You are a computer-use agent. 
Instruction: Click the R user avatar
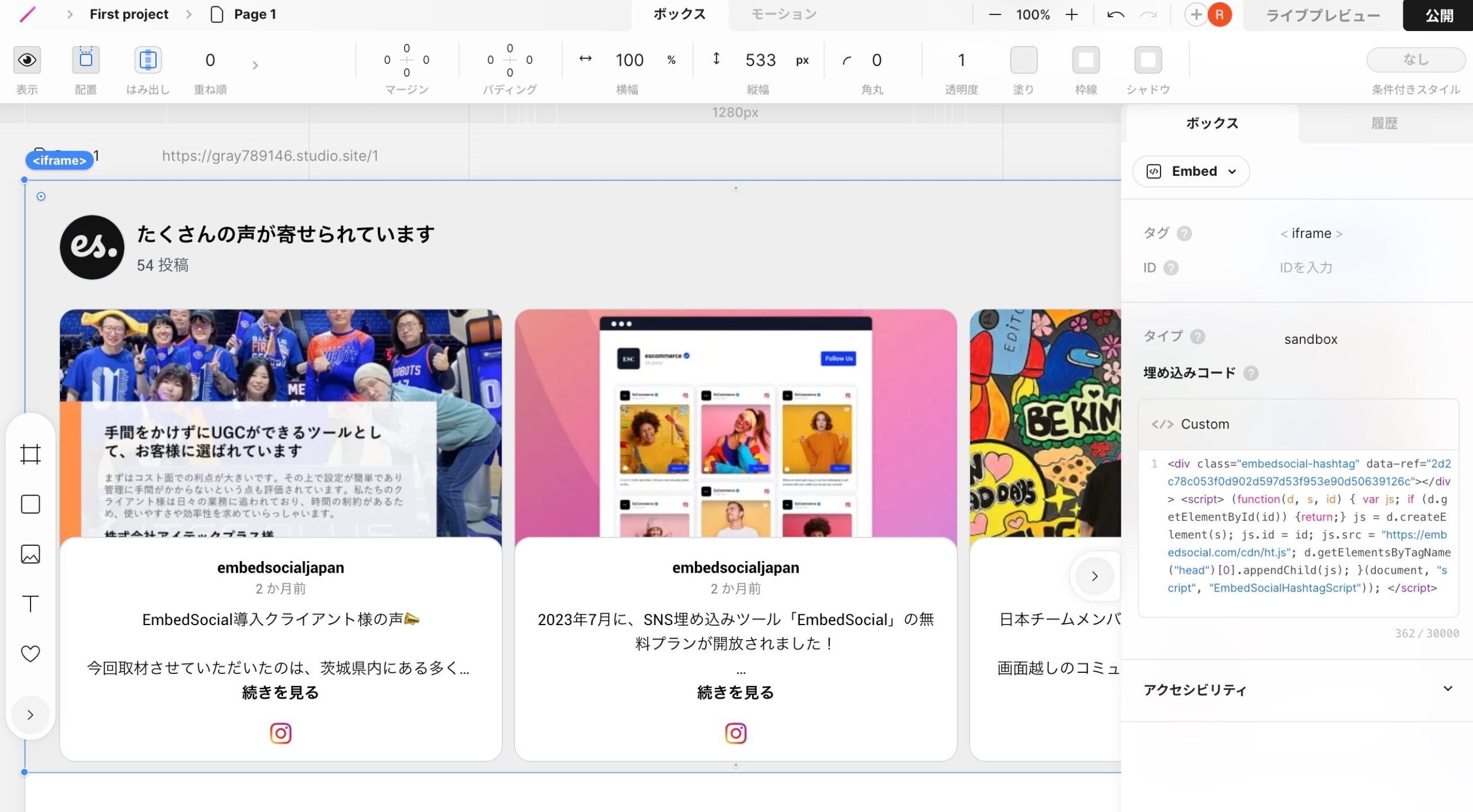coord(1219,15)
